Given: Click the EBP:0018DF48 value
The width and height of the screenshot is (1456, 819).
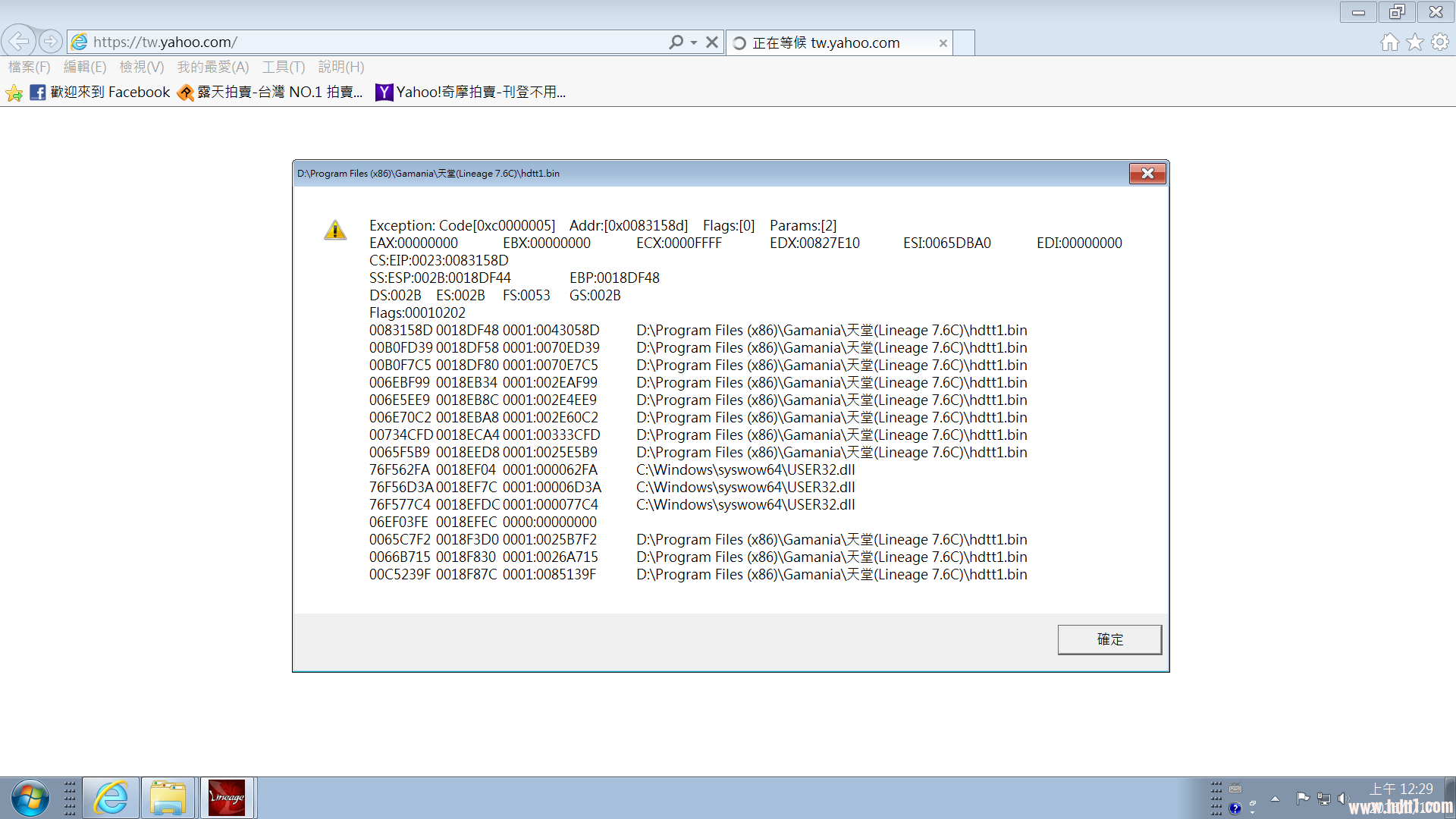Looking at the screenshot, I should pos(614,278).
